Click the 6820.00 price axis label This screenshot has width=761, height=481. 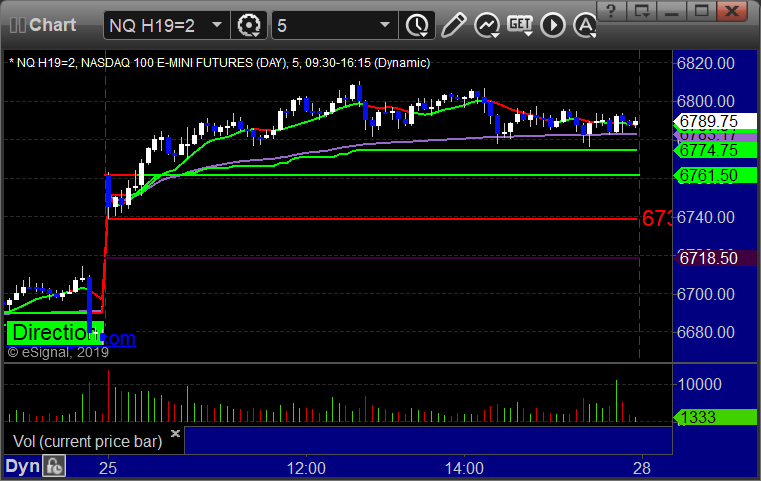[x=706, y=63]
